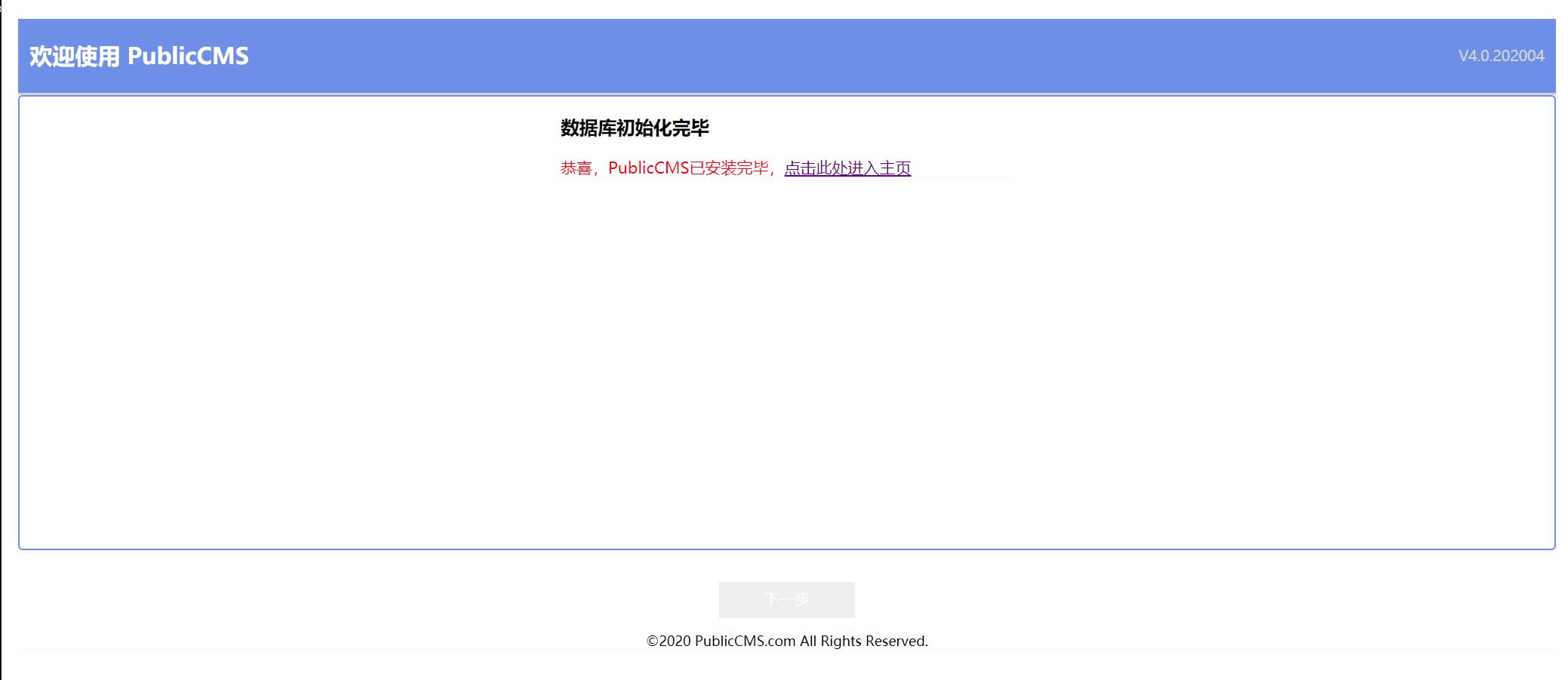The height and width of the screenshot is (680, 1568).
Task: Click PublicCMS.com in the footer
Action: (x=745, y=641)
